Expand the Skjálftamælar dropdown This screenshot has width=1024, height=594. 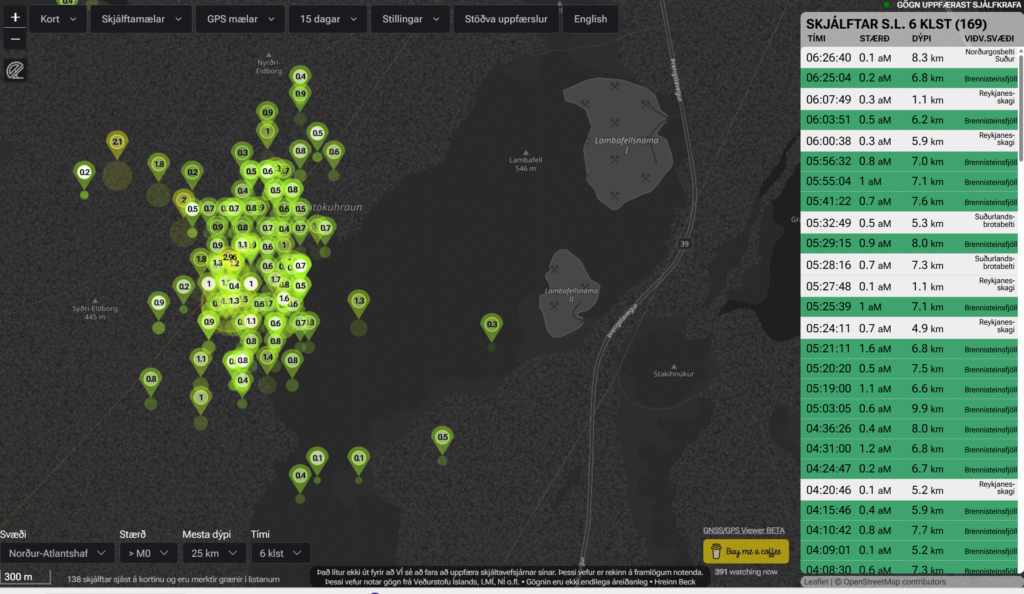tap(141, 19)
